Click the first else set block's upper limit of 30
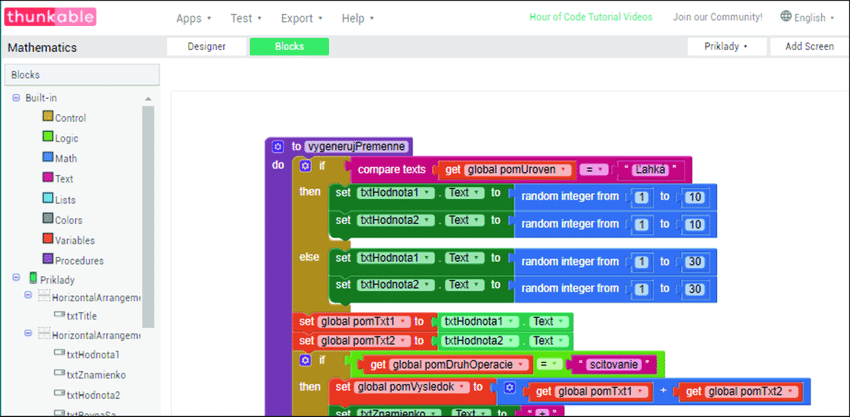Screen dimensions: 850x417 [x=694, y=262]
